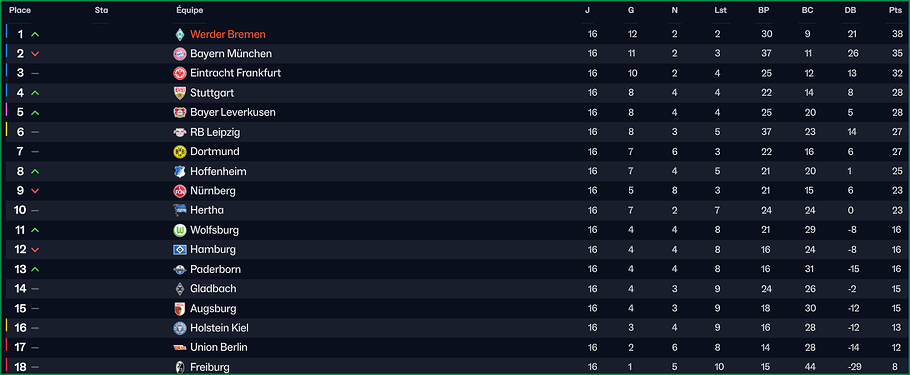Select the Freiburg team name
The image size is (910, 375).
(210, 367)
